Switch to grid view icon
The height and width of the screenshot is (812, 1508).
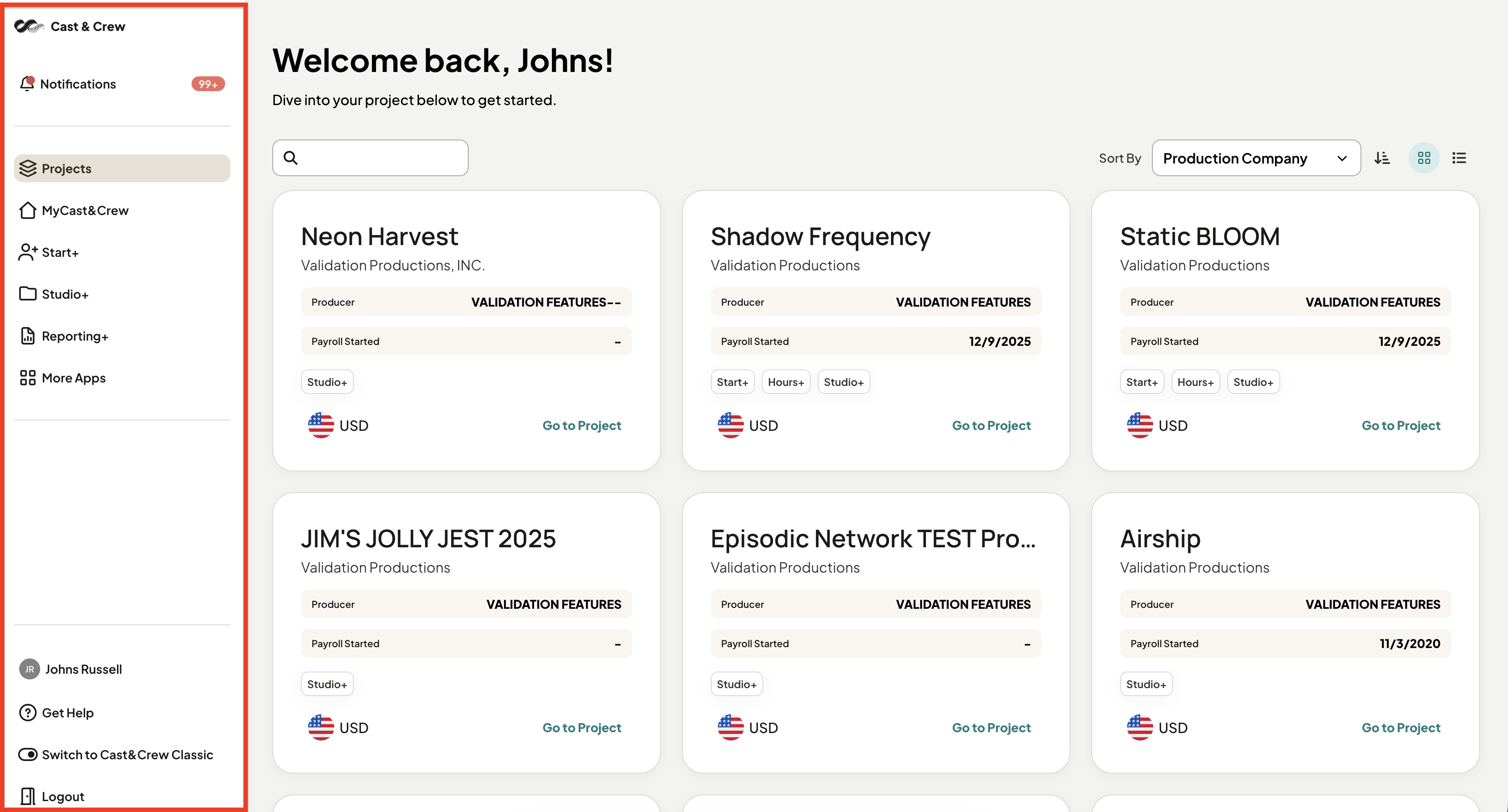click(1424, 158)
